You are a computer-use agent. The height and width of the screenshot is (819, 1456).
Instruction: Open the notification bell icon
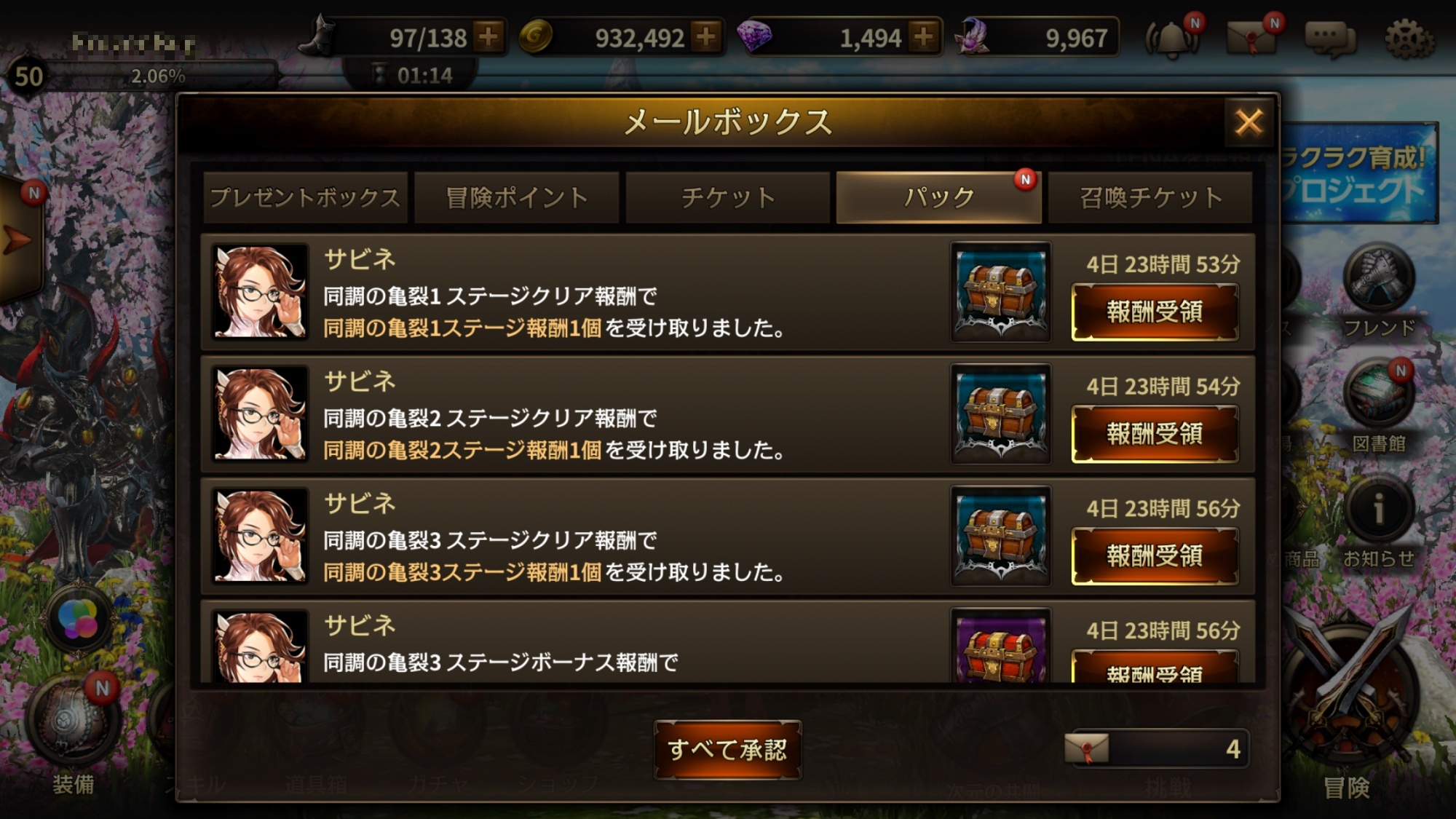(1171, 38)
